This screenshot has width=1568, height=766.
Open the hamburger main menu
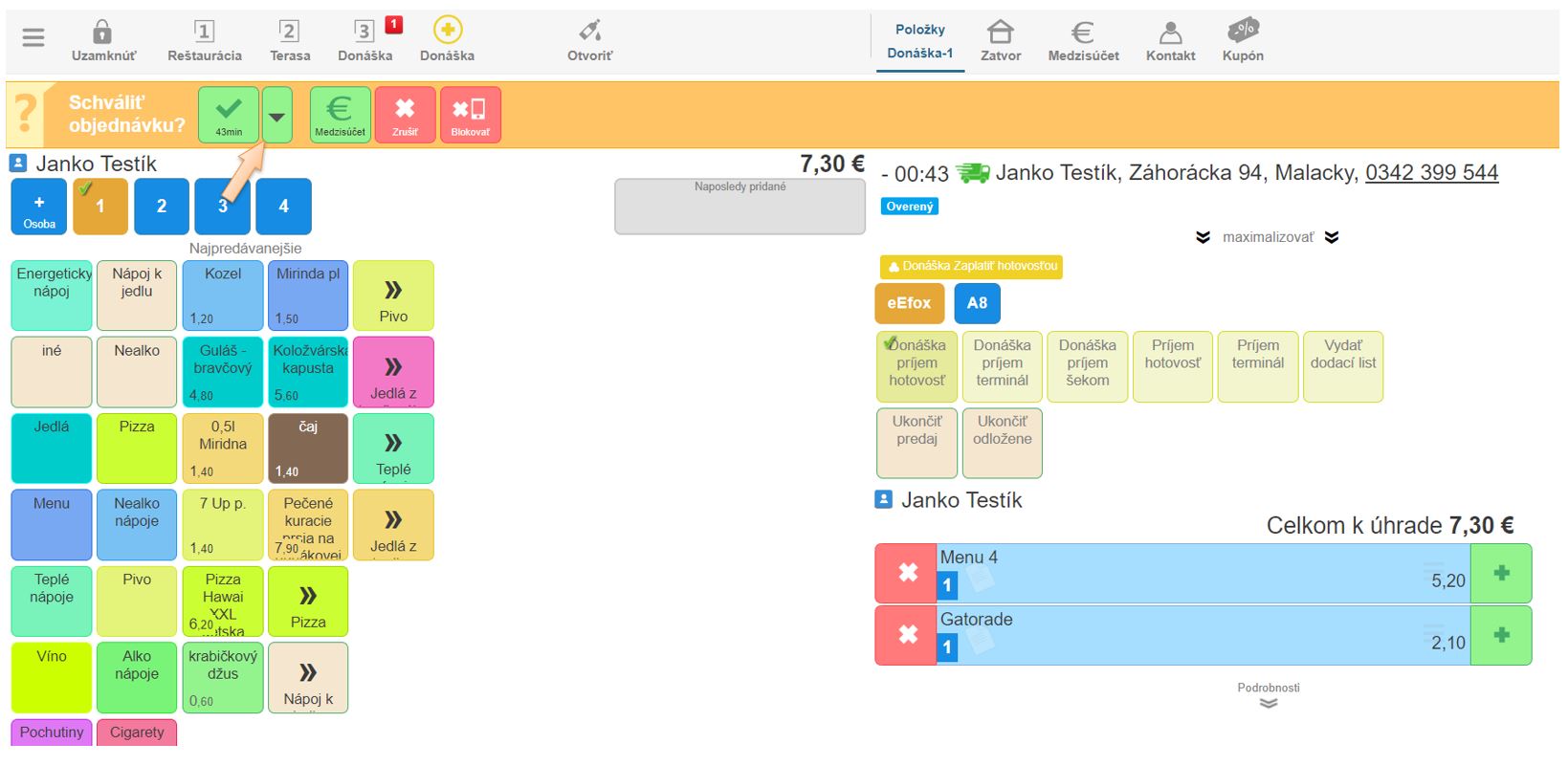pyautogui.click(x=33, y=37)
